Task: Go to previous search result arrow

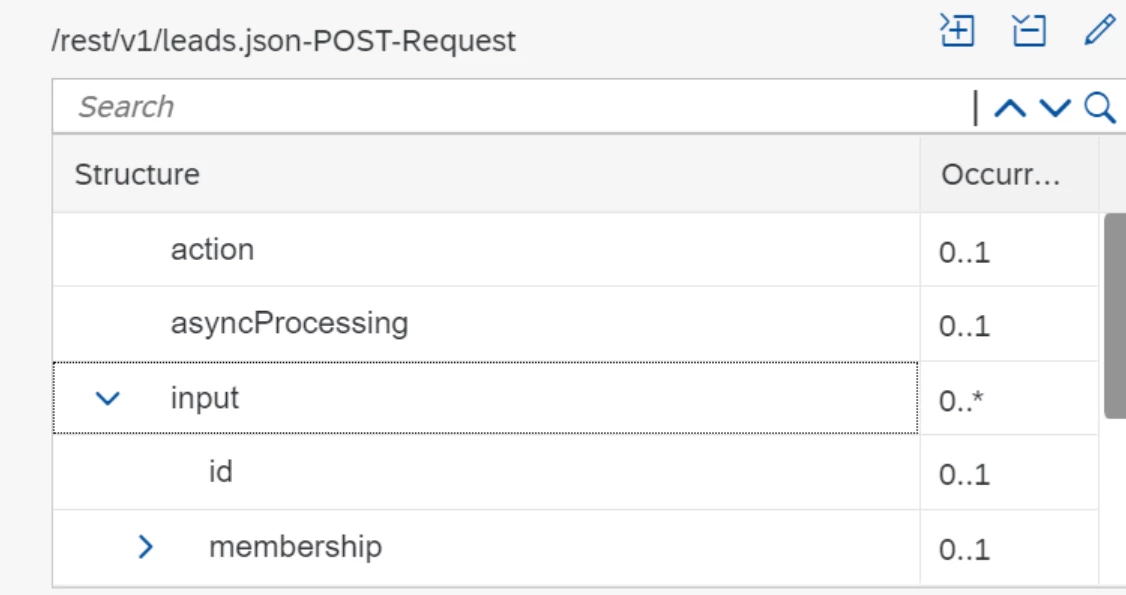Action: [x=1010, y=108]
